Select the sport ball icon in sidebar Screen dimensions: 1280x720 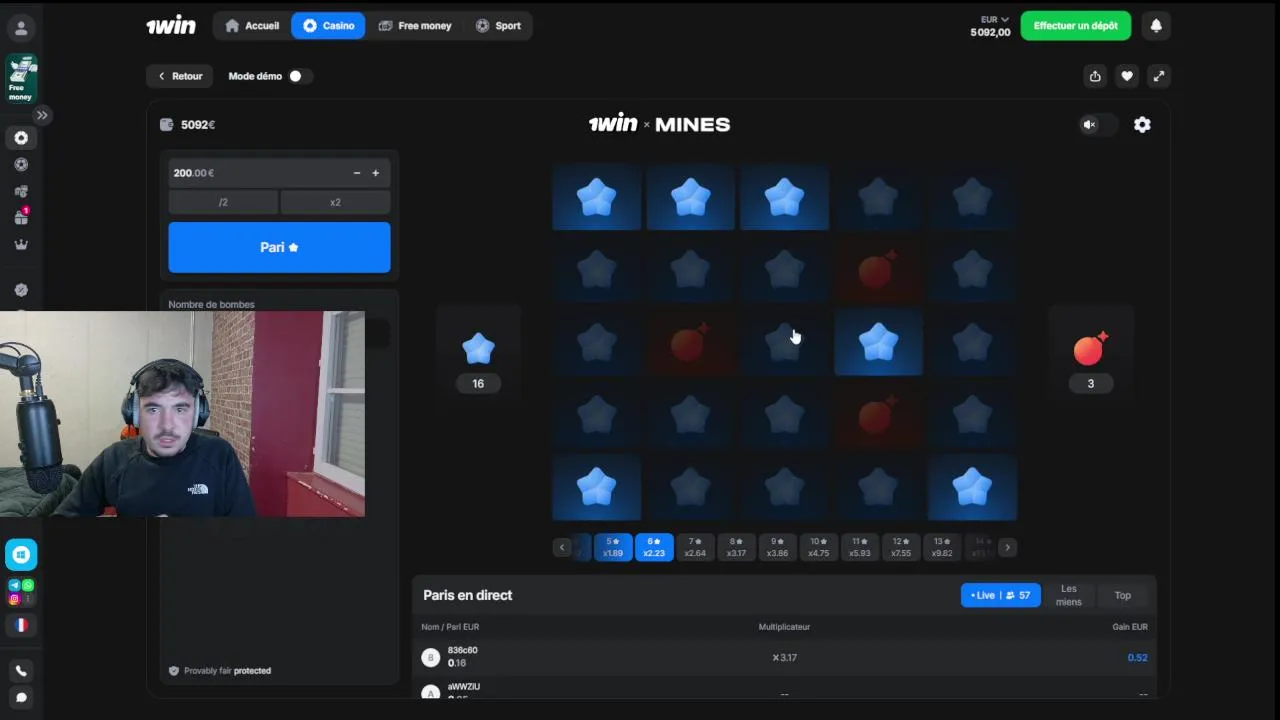[21, 165]
